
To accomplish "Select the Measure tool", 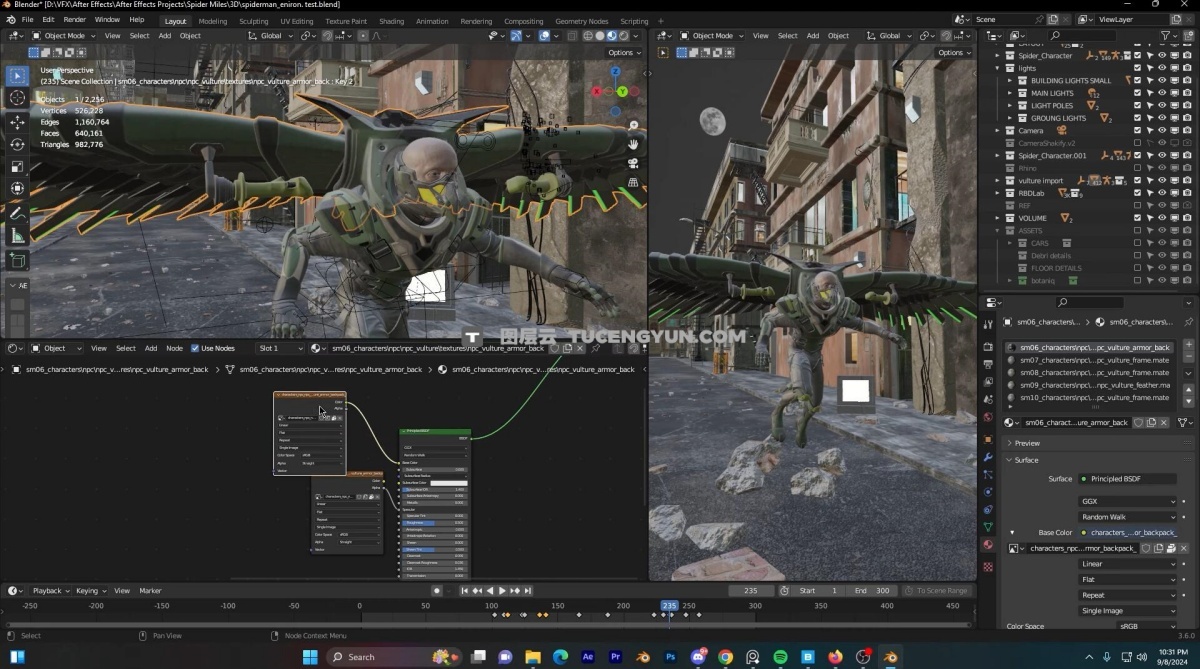I will [17, 235].
